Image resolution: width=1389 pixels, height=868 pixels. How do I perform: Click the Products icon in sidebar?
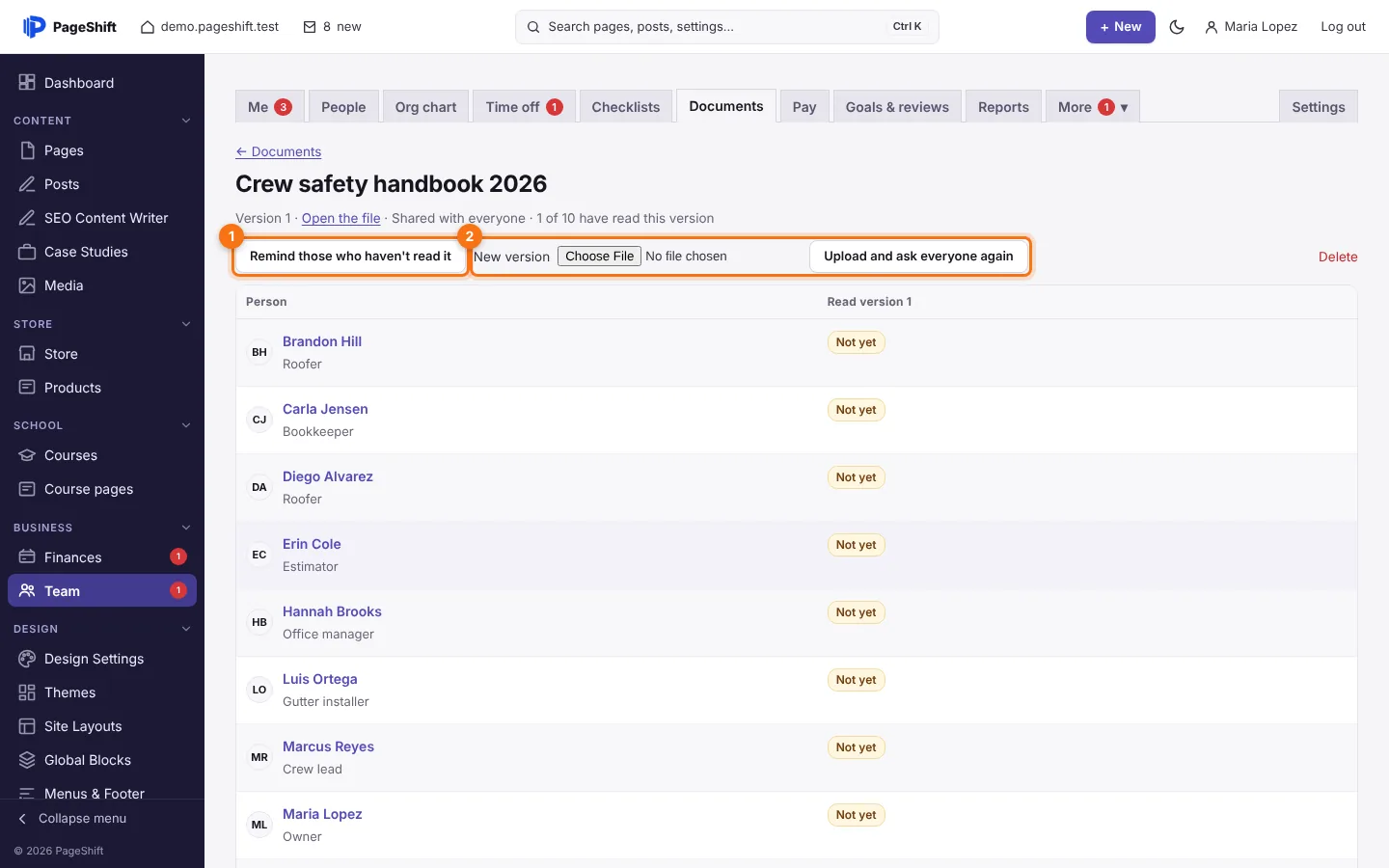pyautogui.click(x=27, y=388)
